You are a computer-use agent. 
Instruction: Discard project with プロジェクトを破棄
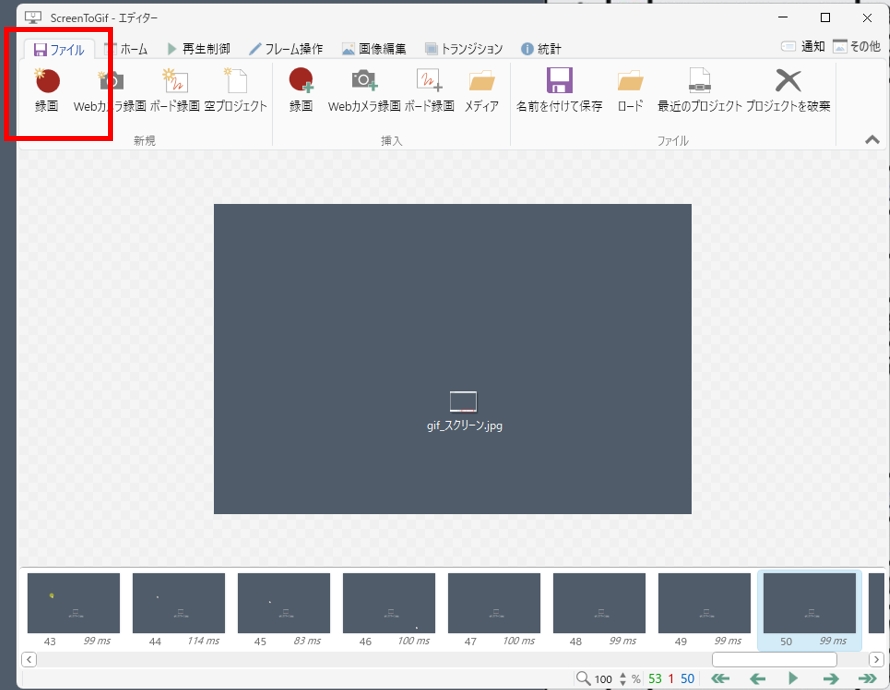[788, 89]
